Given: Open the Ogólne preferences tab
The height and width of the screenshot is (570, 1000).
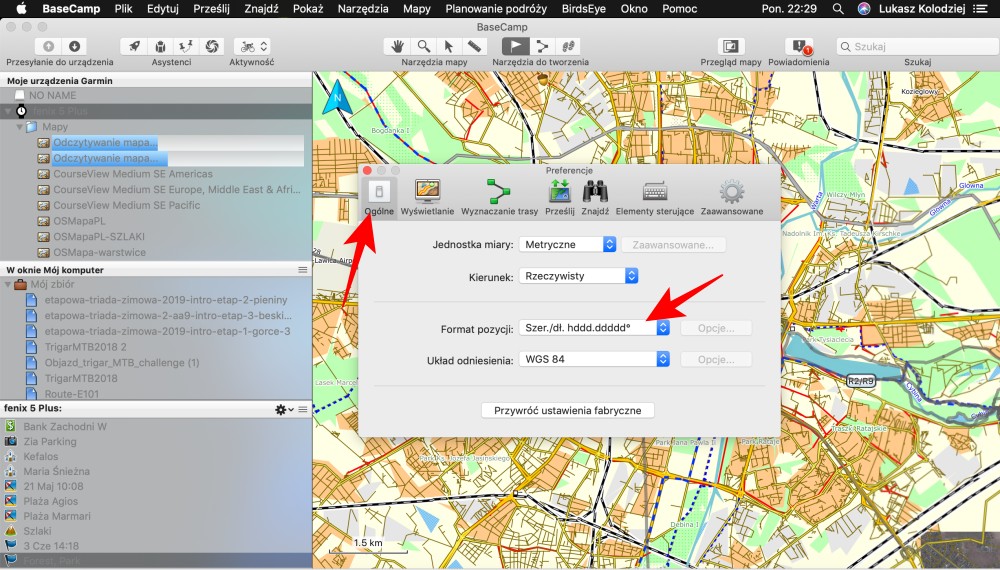Looking at the screenshot, I should click(379, 198).
